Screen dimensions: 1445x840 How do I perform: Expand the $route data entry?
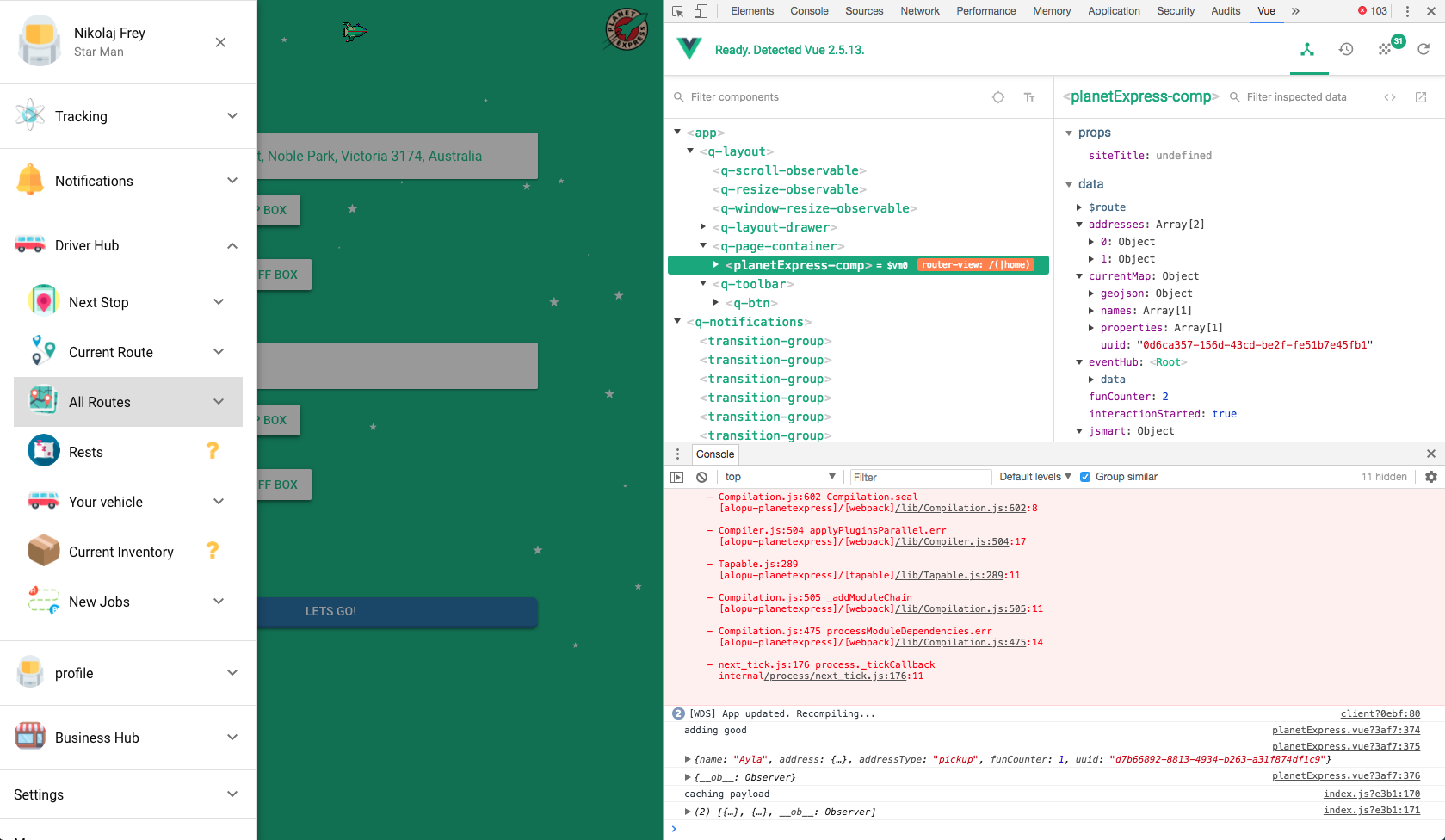1080,207
